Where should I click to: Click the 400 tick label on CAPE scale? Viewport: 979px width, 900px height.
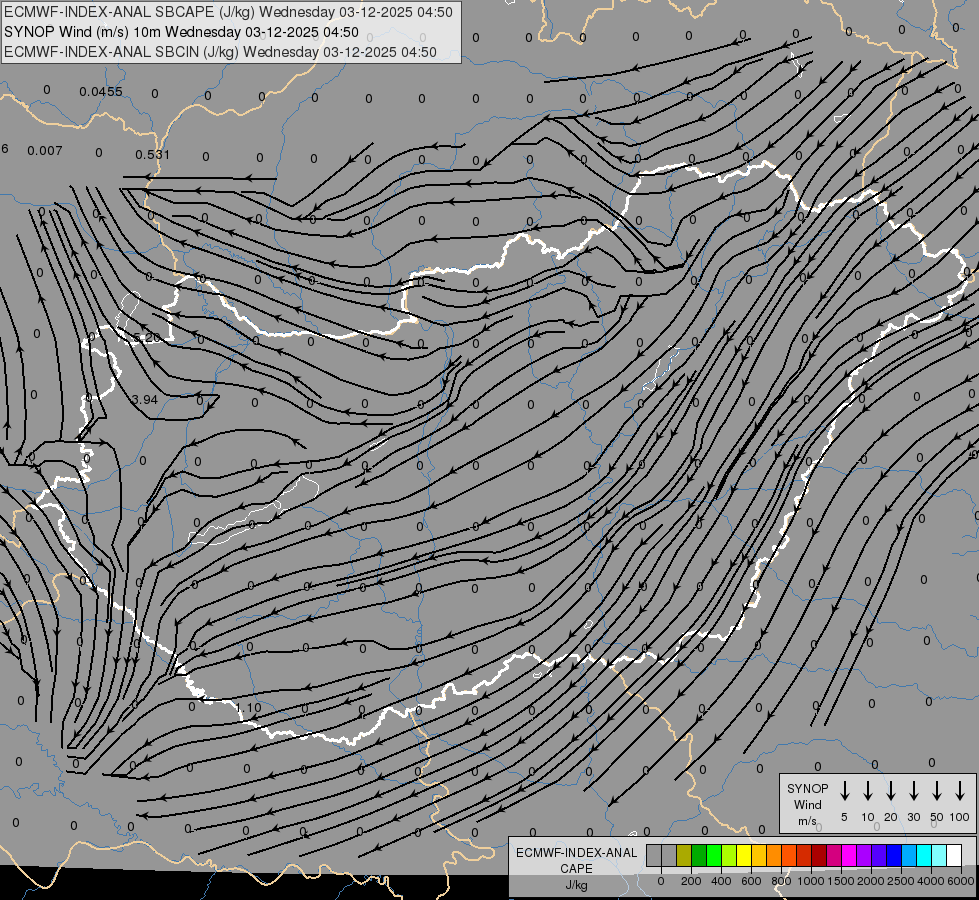pyautogui.click(x=721, y=881)
